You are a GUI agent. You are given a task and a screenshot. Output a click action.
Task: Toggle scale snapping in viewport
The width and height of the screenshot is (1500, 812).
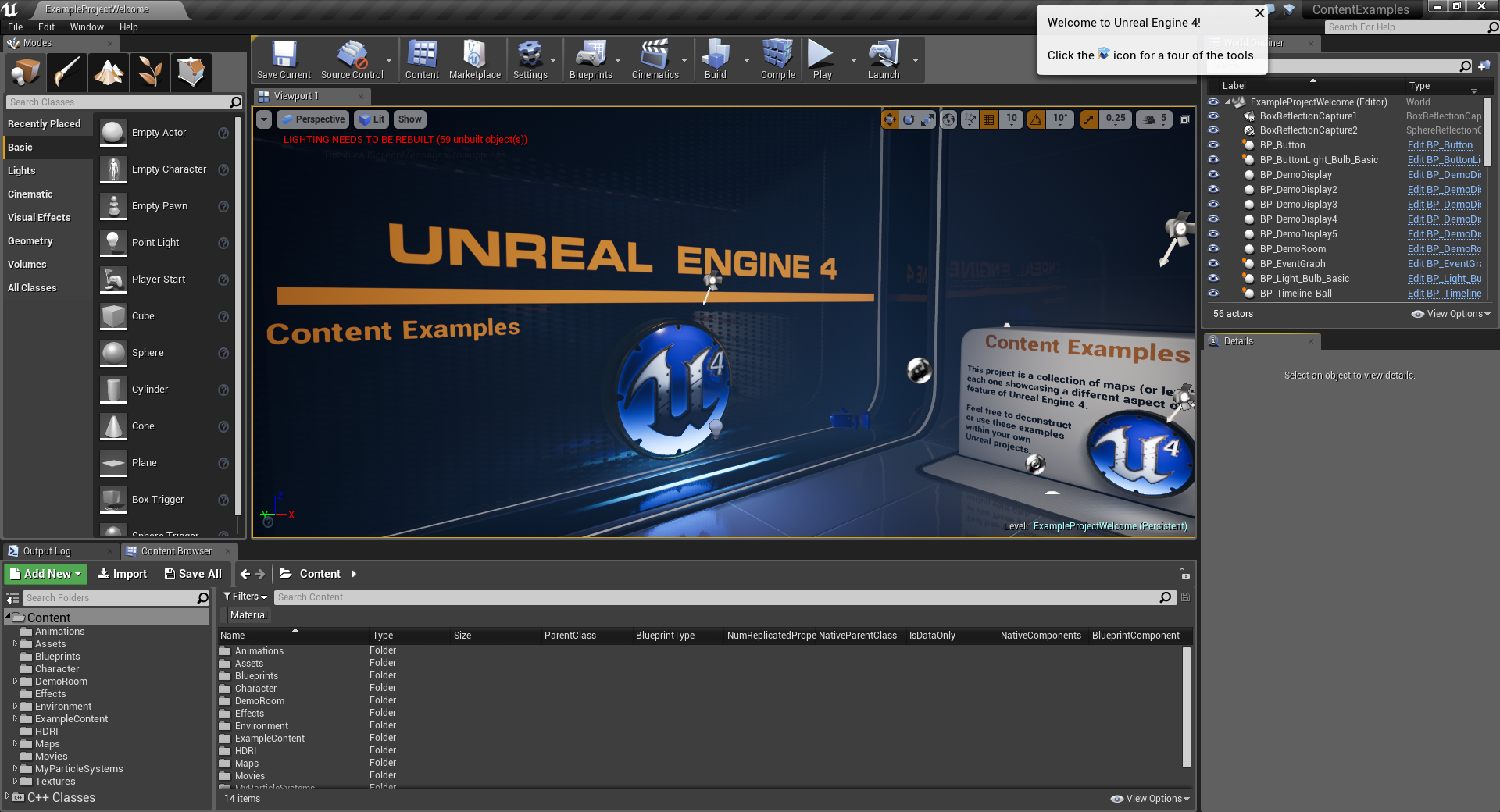tap(1090, 119)
